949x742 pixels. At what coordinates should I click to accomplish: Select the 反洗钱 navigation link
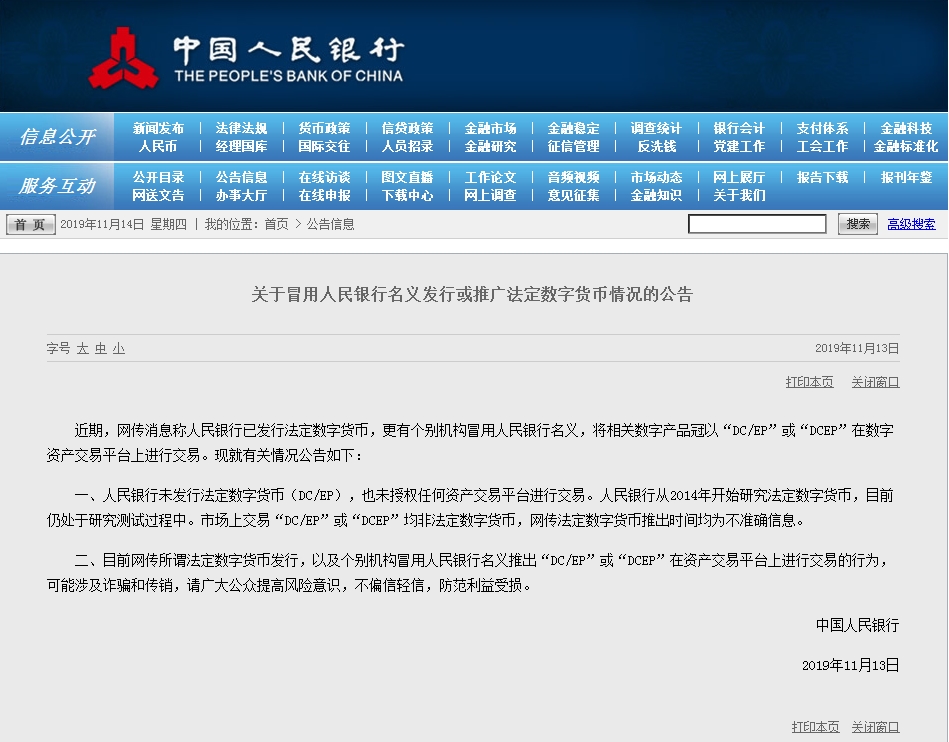click(656, 147)
